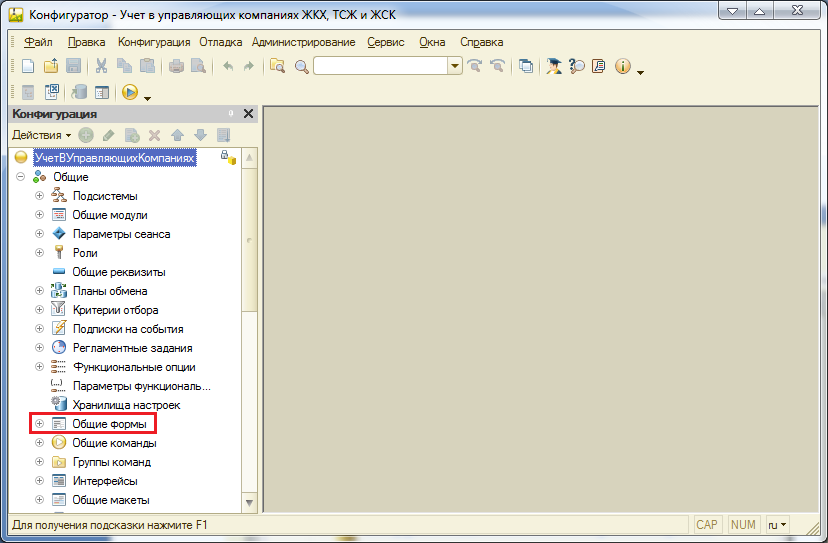828x543 pixels.
Task: Select Общие макеты tree item
Action: click(111, 500)
